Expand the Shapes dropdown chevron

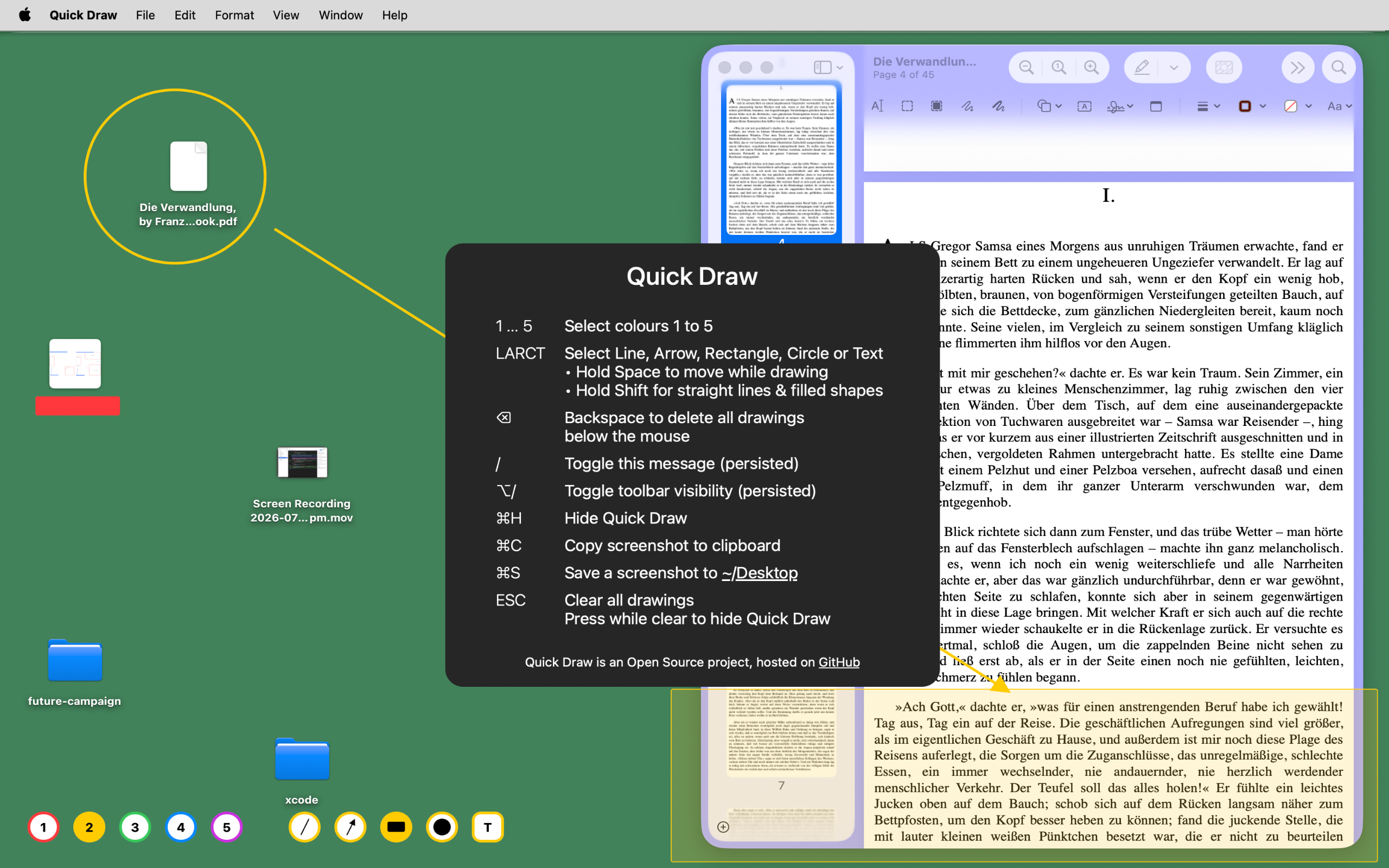[x=1059, y=106]
